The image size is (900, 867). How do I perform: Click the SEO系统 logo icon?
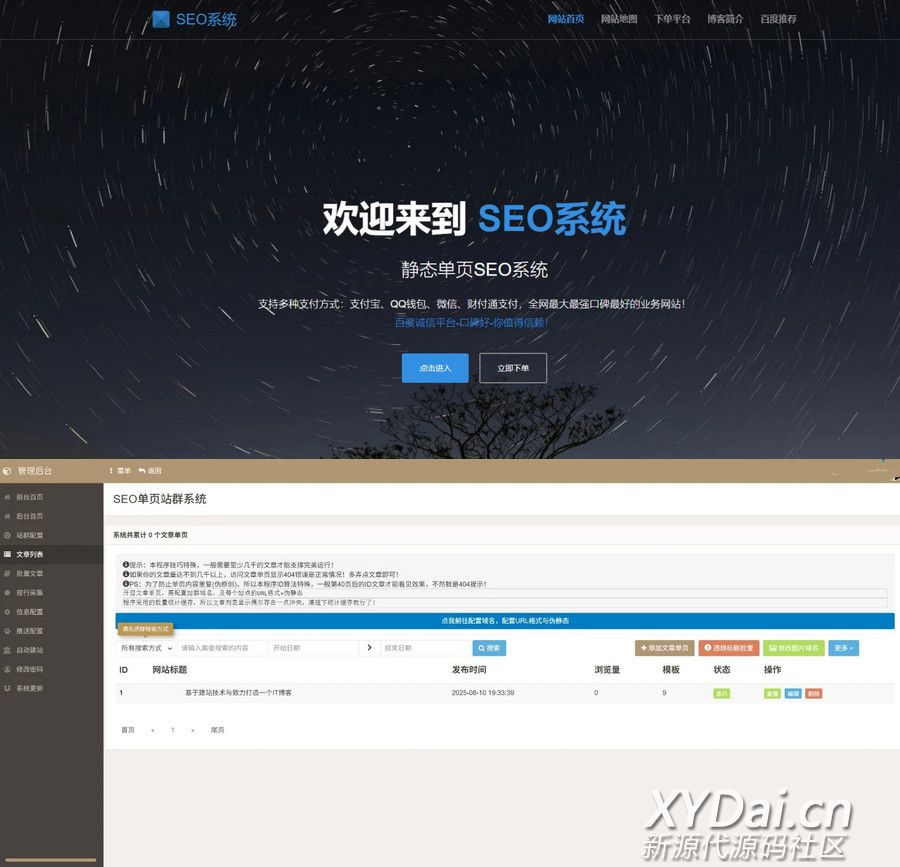[x=161, y=19]
